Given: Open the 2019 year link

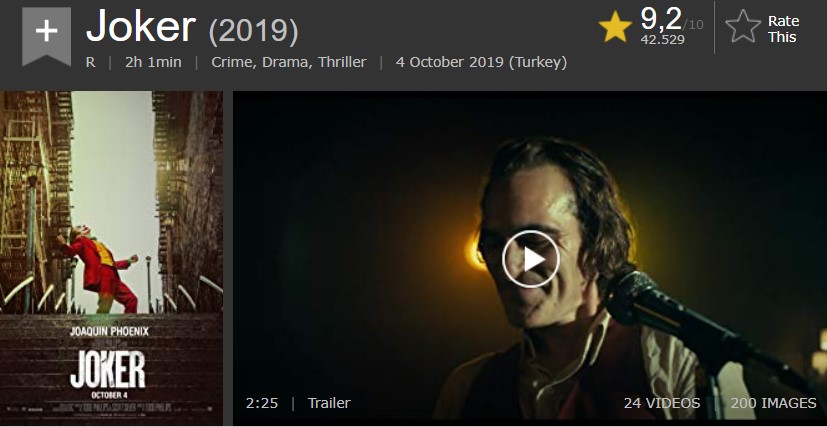Looking at the screenshot, I should coord(254,31).
